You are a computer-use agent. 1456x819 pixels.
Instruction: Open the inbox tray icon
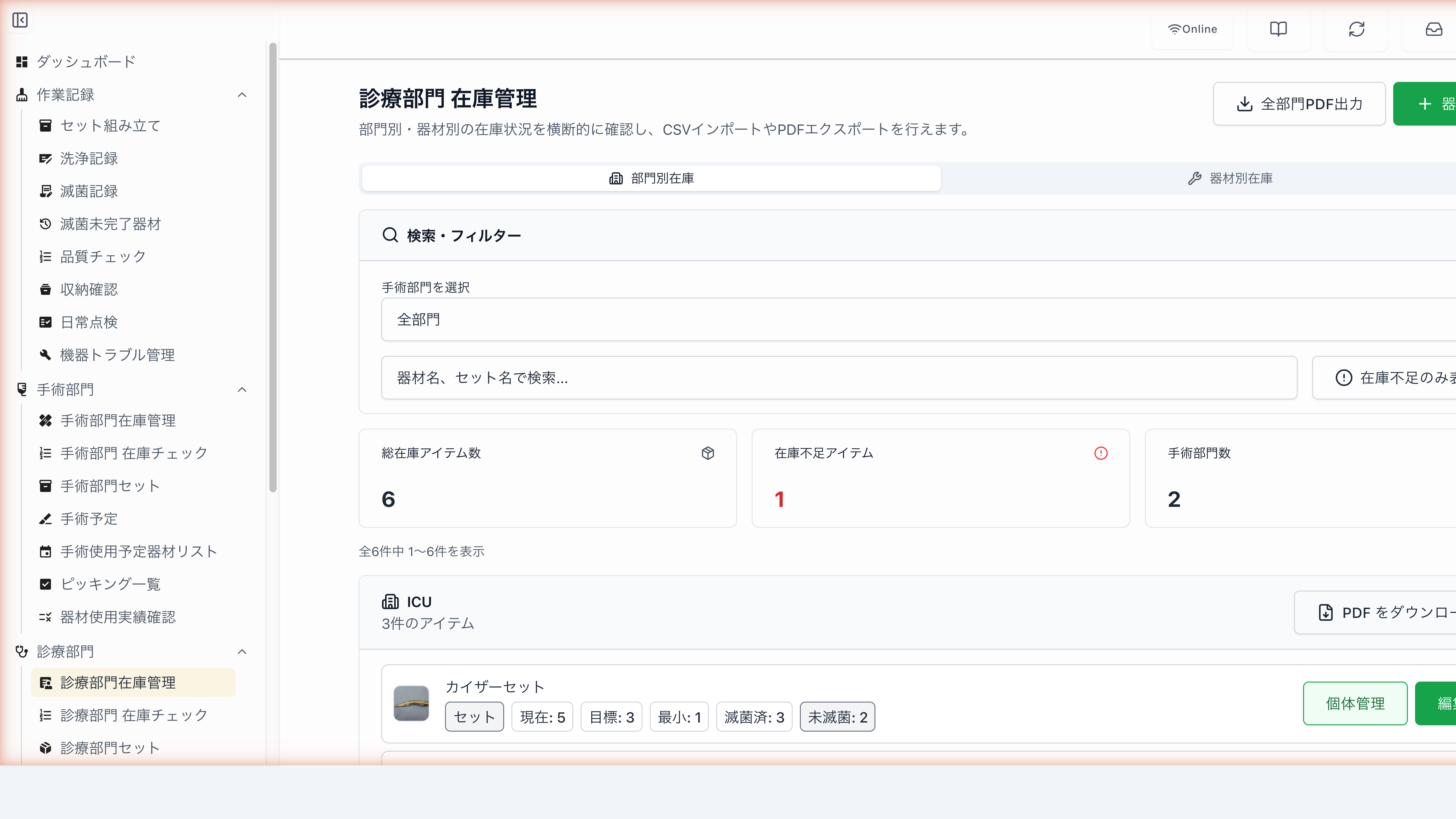tap(1434, 29)
